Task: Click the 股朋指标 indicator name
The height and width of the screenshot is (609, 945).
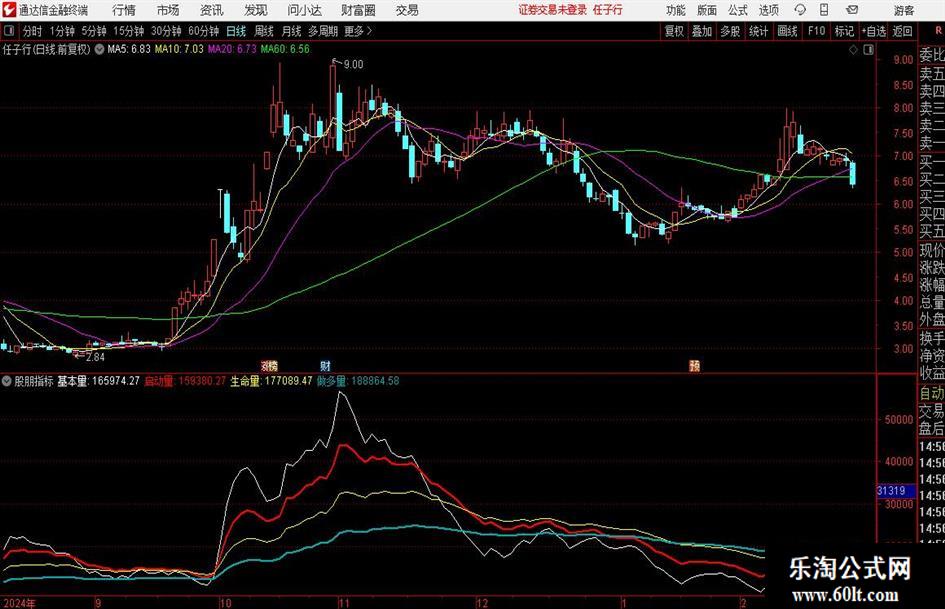Action: pyautogui.click(x=34, y=381)
